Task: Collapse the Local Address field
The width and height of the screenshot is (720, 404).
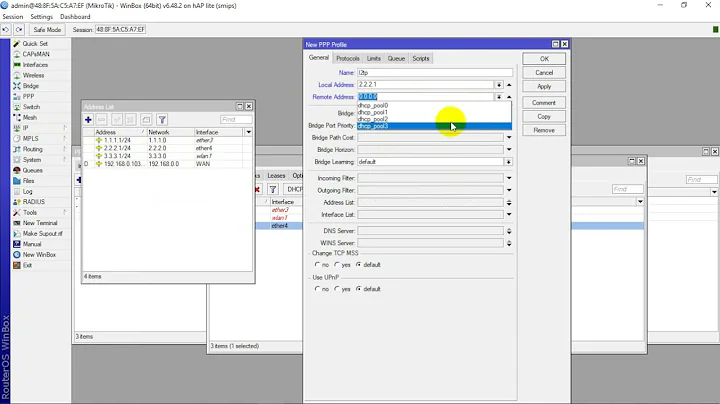Action: [x=509, y=85]
